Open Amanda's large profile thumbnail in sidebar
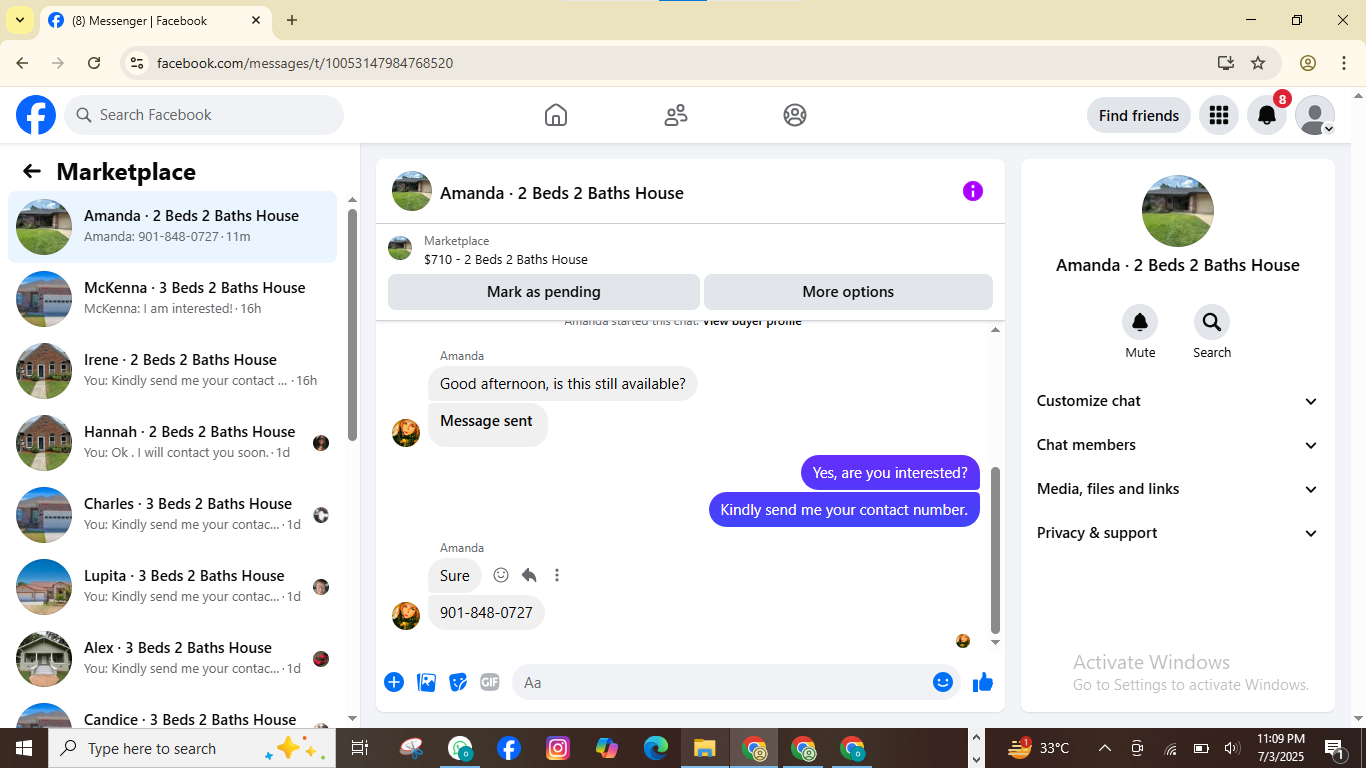1366x768 pixels. pyautogui.click(x=1178, y=211)
